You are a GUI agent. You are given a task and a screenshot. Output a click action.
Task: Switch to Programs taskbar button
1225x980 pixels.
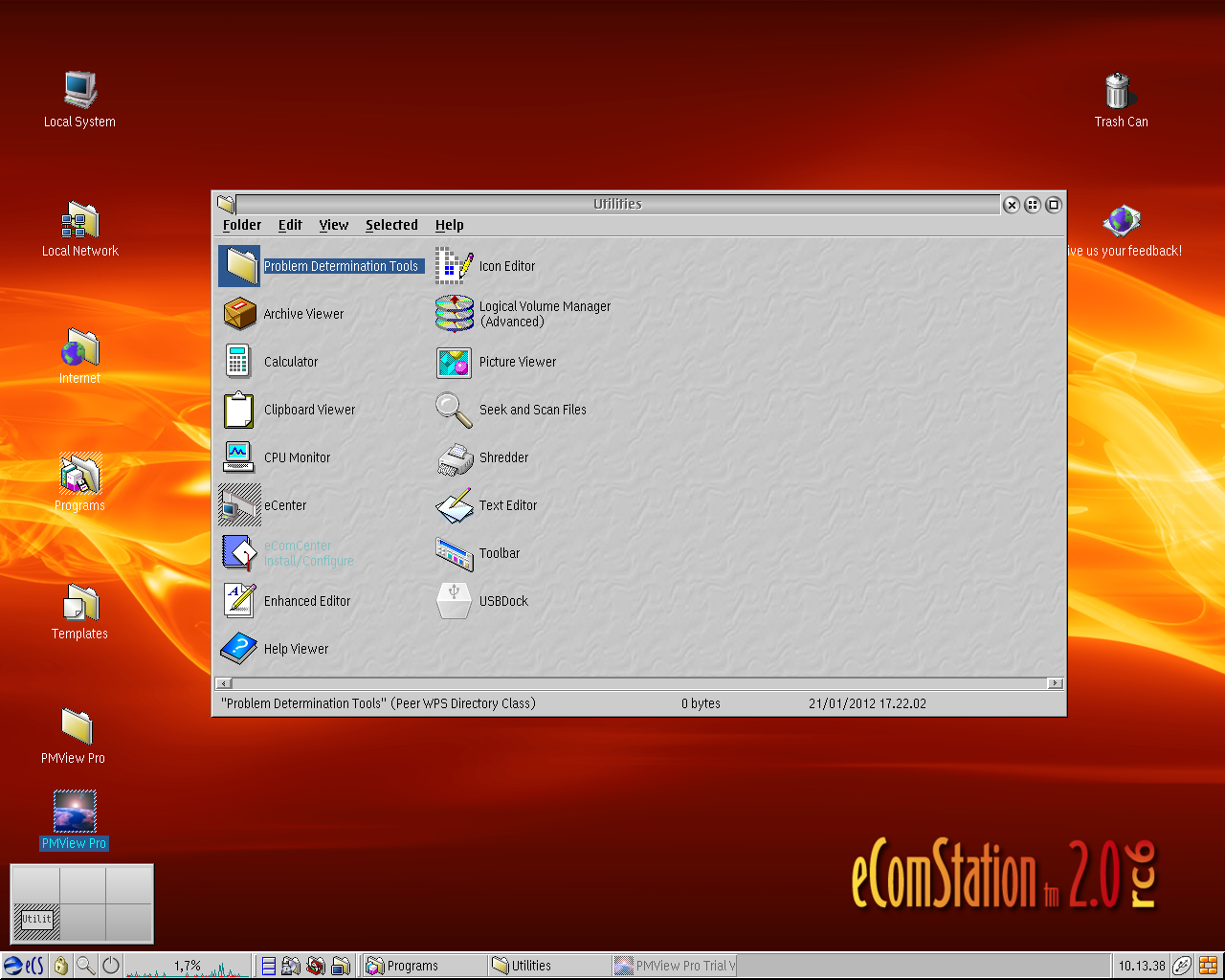(426, 966)
